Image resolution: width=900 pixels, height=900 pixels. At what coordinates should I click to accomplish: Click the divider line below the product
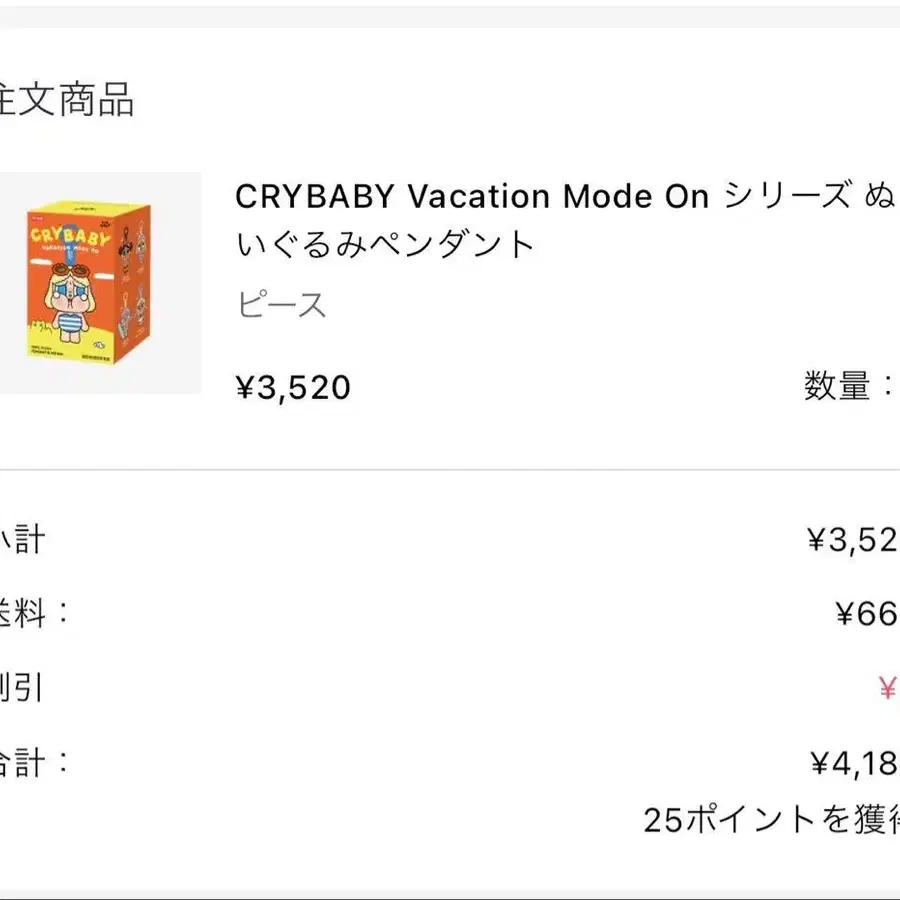pos(450,469)
